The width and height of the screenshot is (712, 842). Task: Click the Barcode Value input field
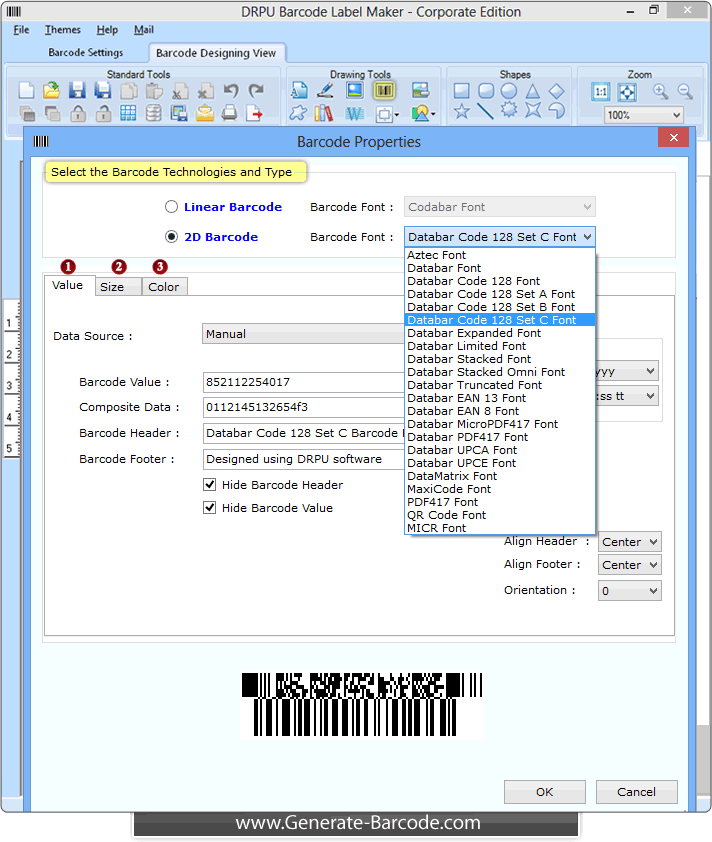[302, 382]
